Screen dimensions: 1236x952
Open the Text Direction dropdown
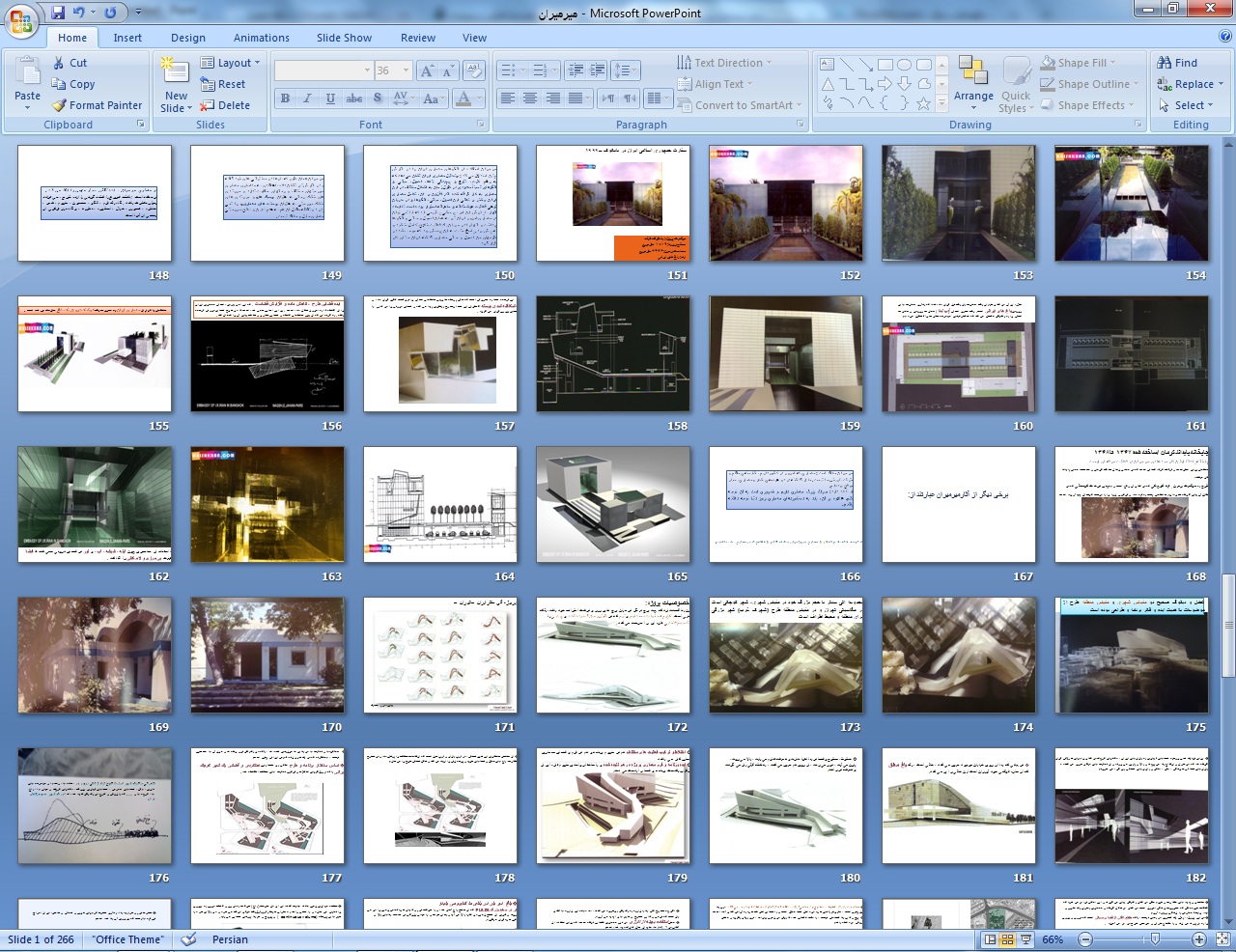click(x=724, y=63)
